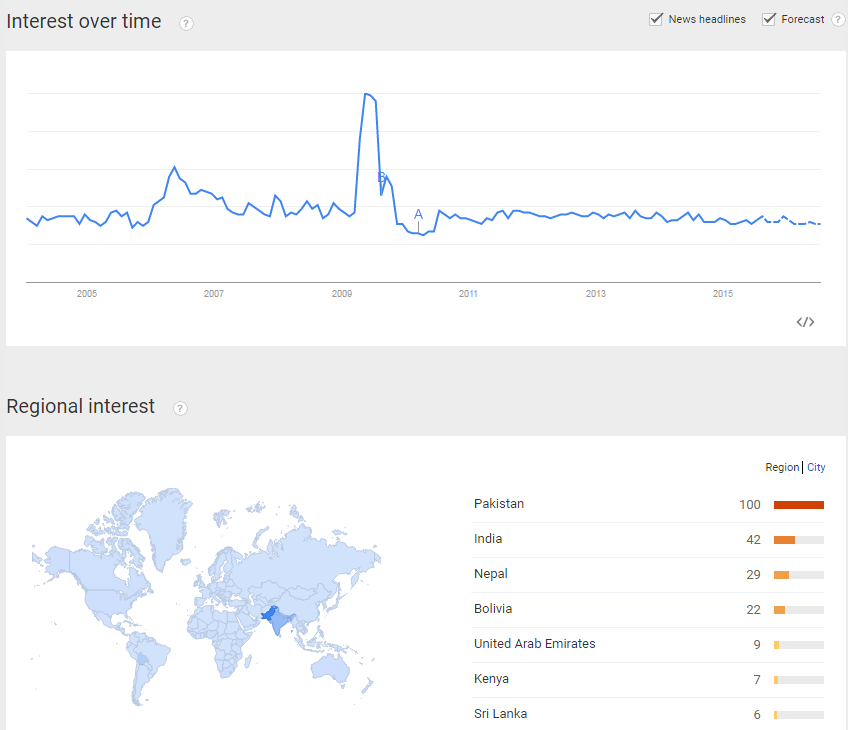The width and height of the screenshot is (848, 730).
Task: Select news headline marker B on chart
Action: click(x=381, y=177)
